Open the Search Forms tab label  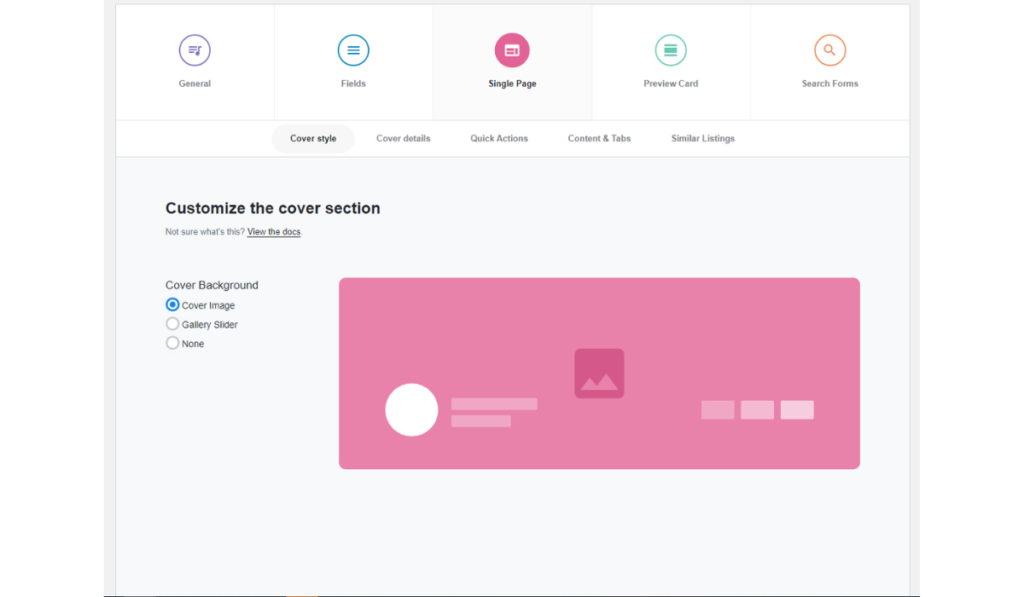tap(830, 84)
